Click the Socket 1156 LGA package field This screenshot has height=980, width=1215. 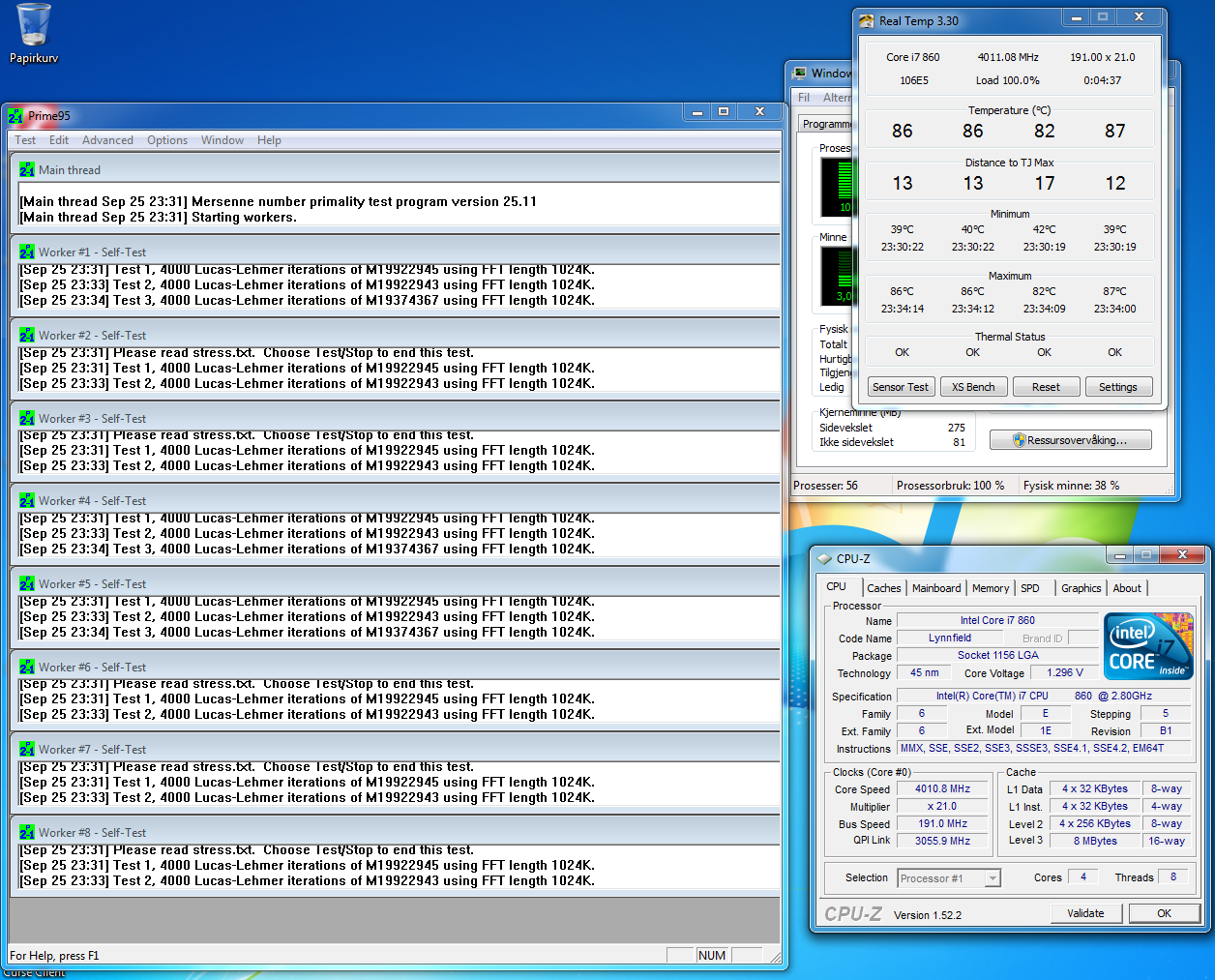click(997, 655)
